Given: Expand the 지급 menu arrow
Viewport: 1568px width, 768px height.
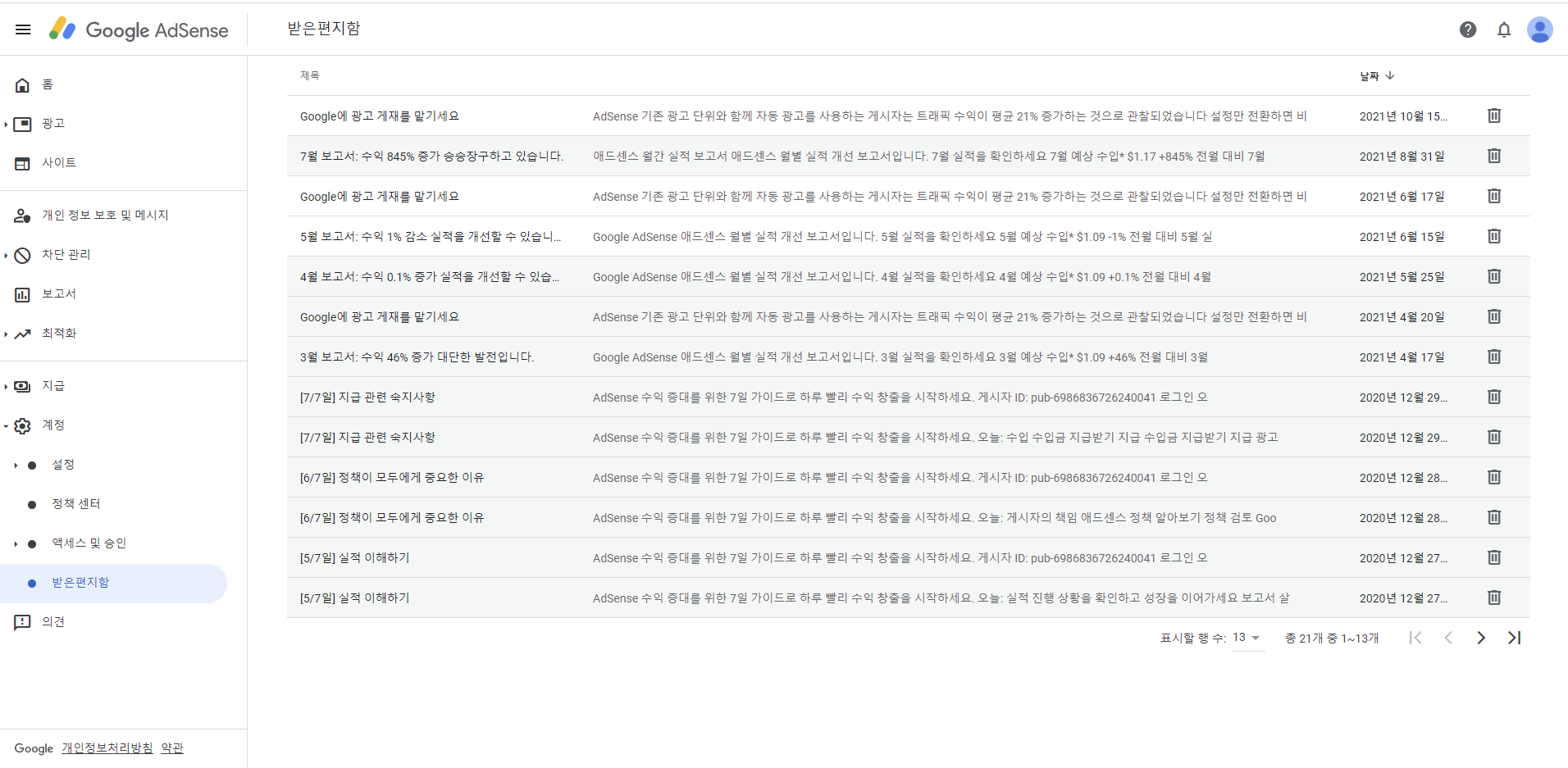Looking at the screenshot, I should [x=6, y=386].
